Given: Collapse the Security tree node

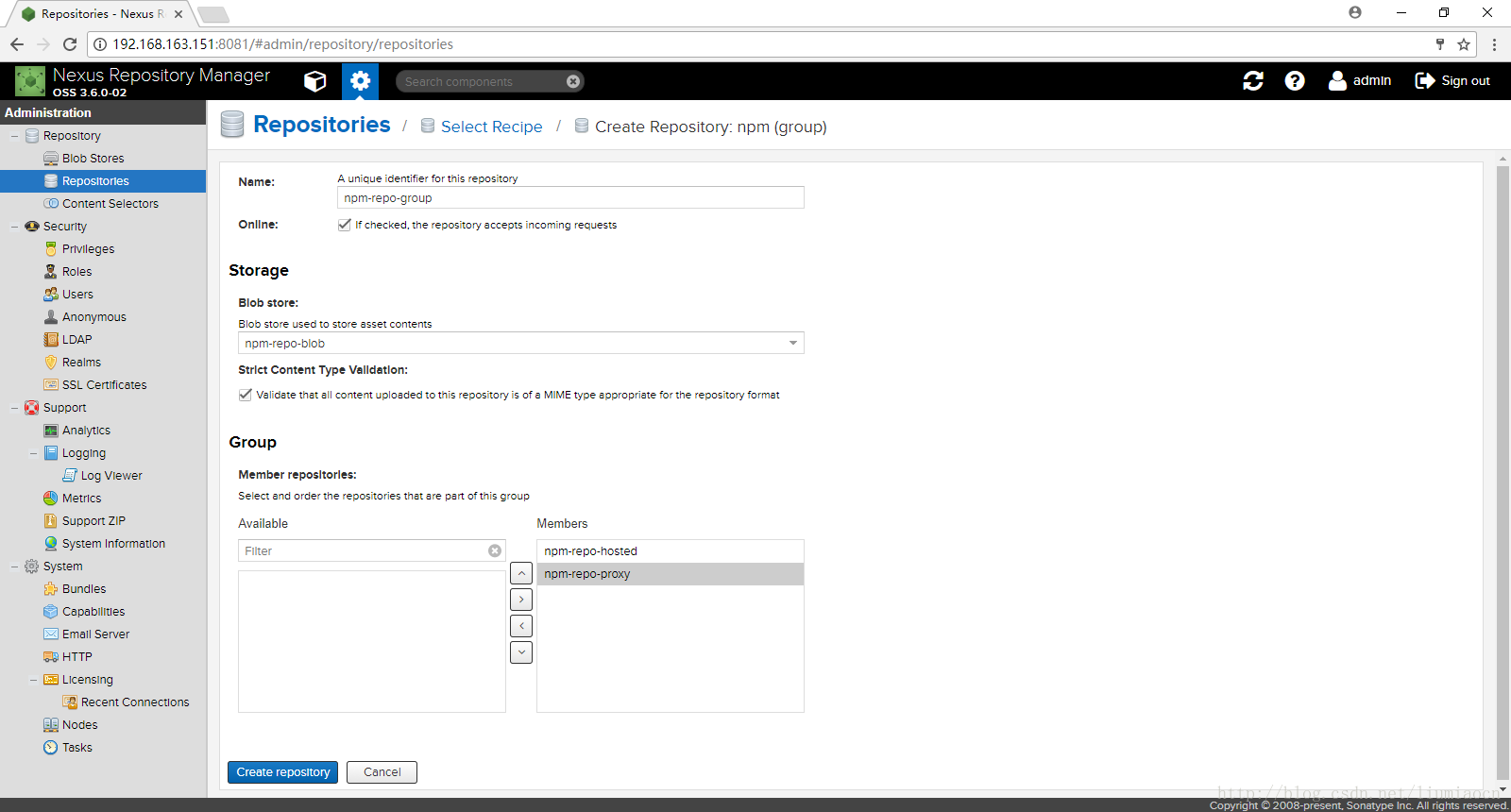Looking at the screenshot, I should (x=14, y=227).
